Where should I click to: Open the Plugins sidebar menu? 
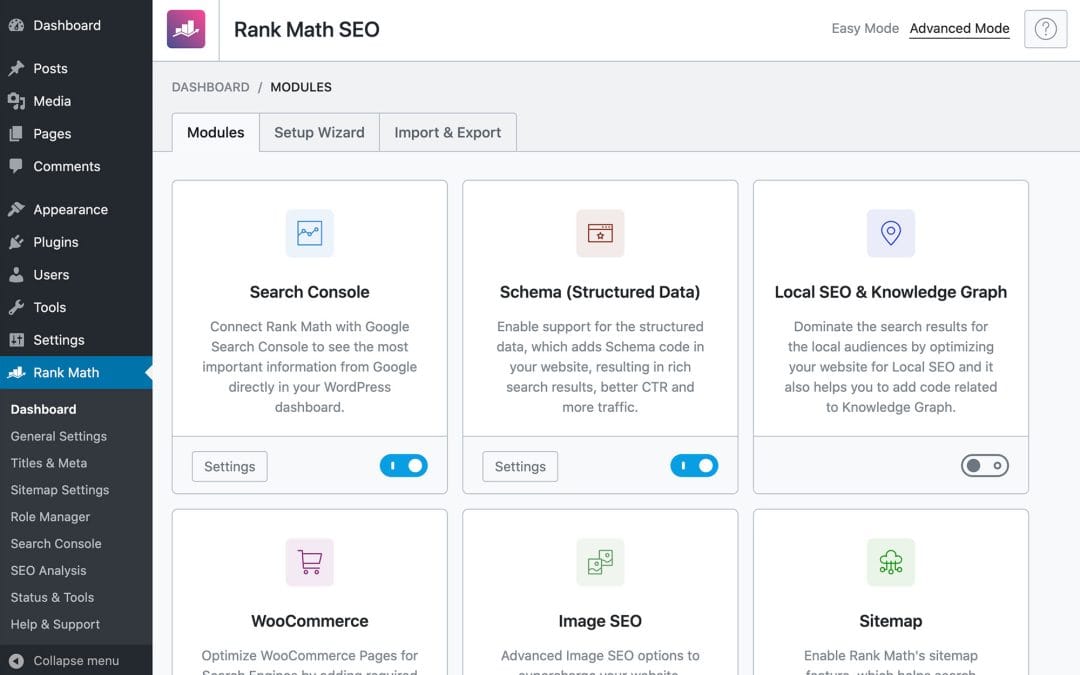(x=56, y=242)
